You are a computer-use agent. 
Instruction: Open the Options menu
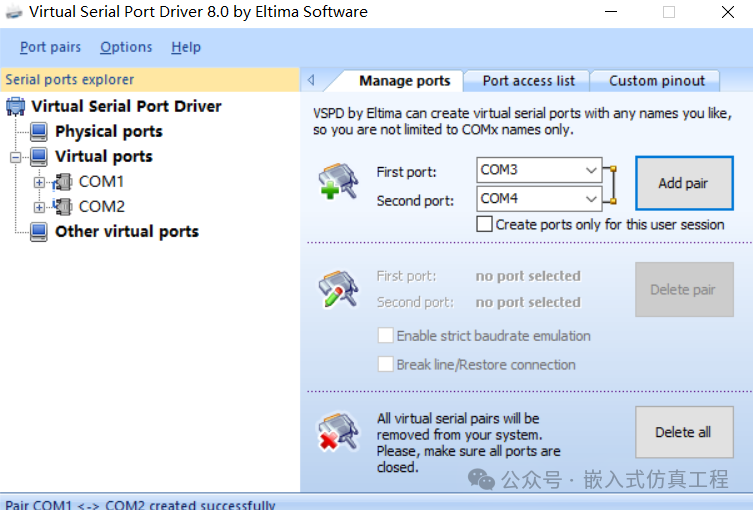[126, 47]
